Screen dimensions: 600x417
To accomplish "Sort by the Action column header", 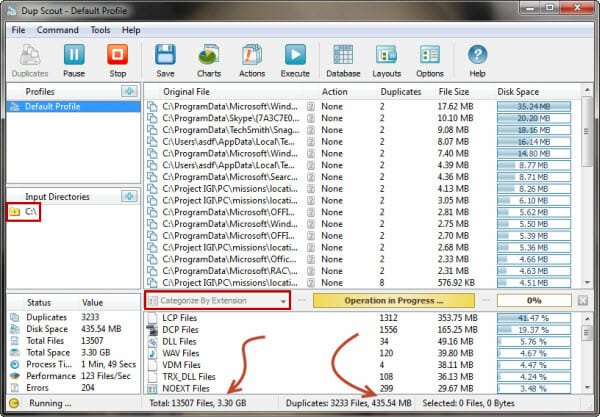I will point(334,91).
